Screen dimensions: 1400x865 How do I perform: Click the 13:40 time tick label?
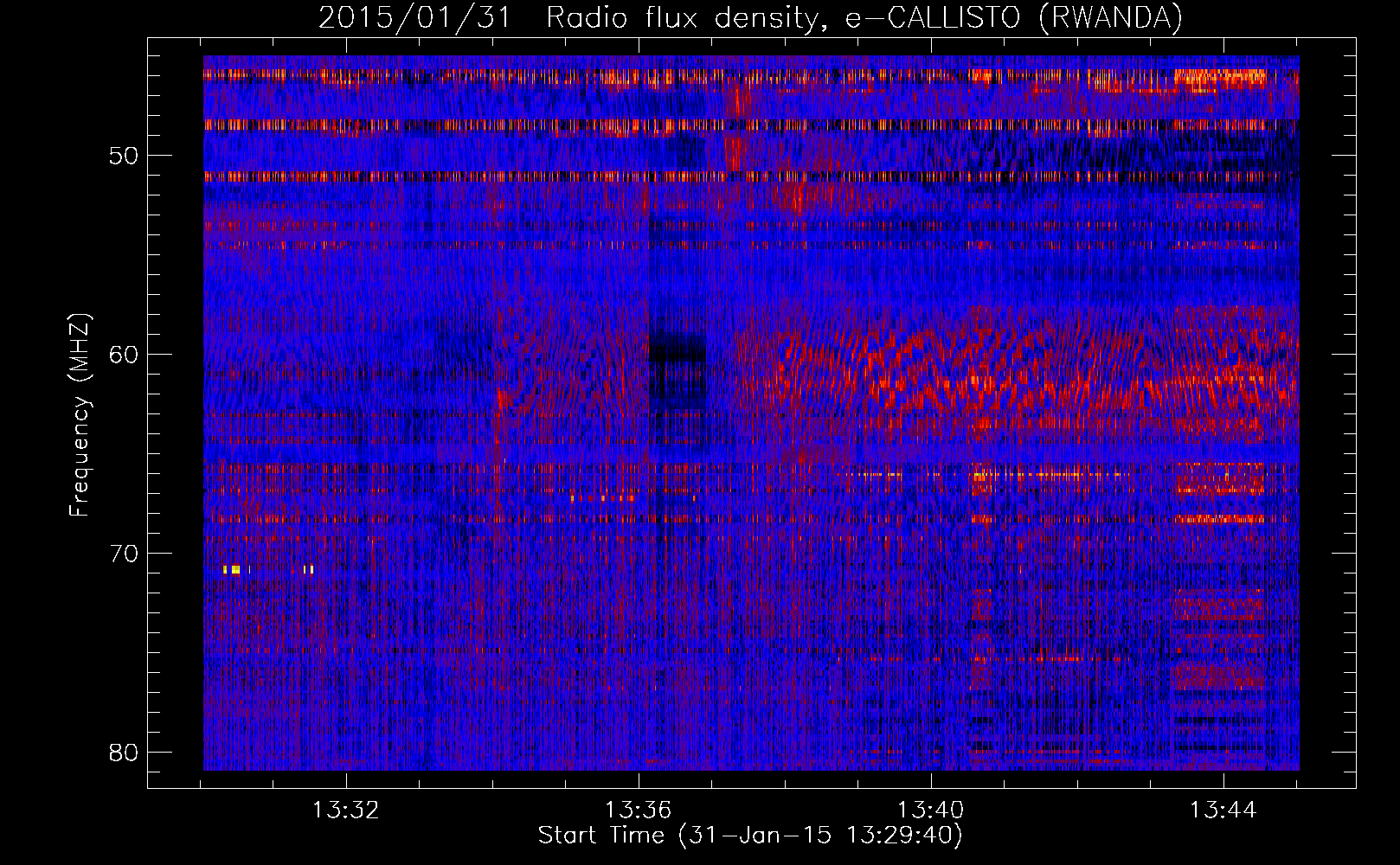(931, 811)
